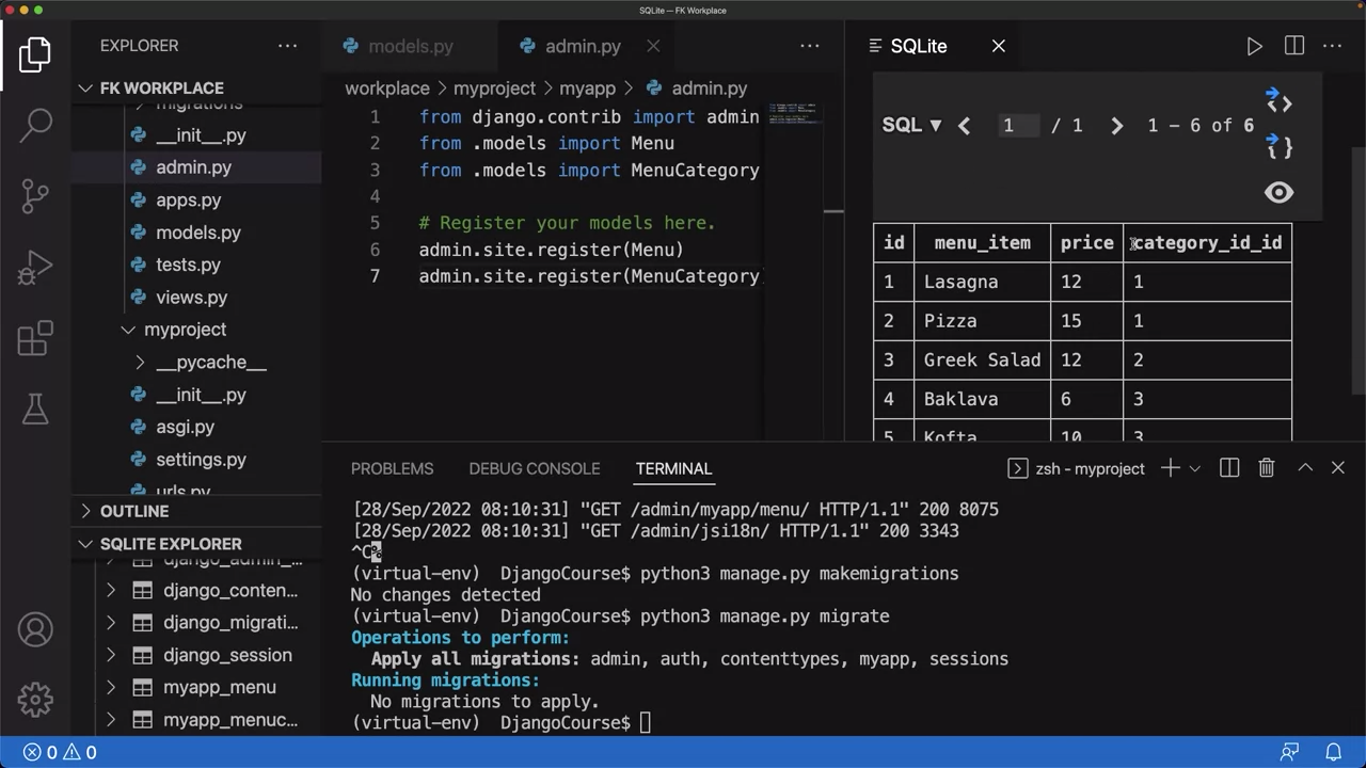Open the Source Control view

click(x=35, y=196)
